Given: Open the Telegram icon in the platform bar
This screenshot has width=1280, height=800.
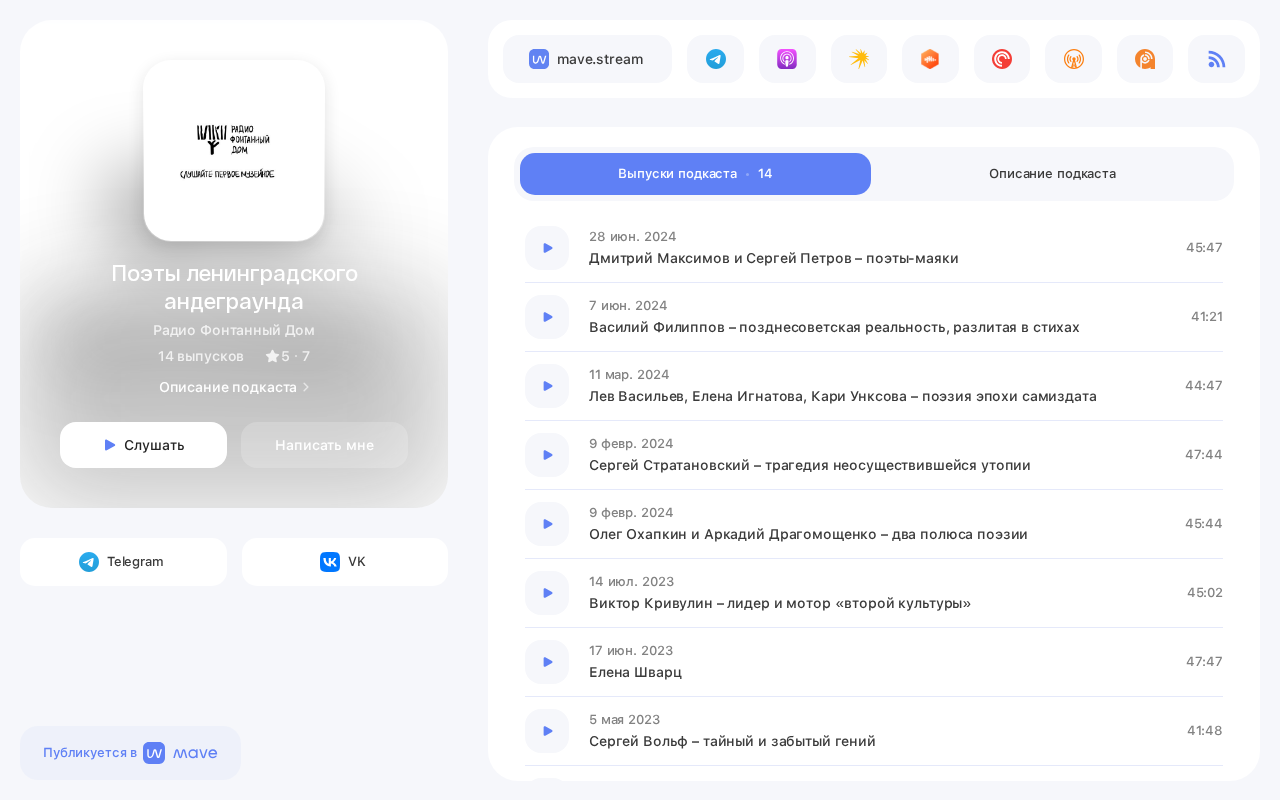Looking at the screenshot, I should (715, 59).
